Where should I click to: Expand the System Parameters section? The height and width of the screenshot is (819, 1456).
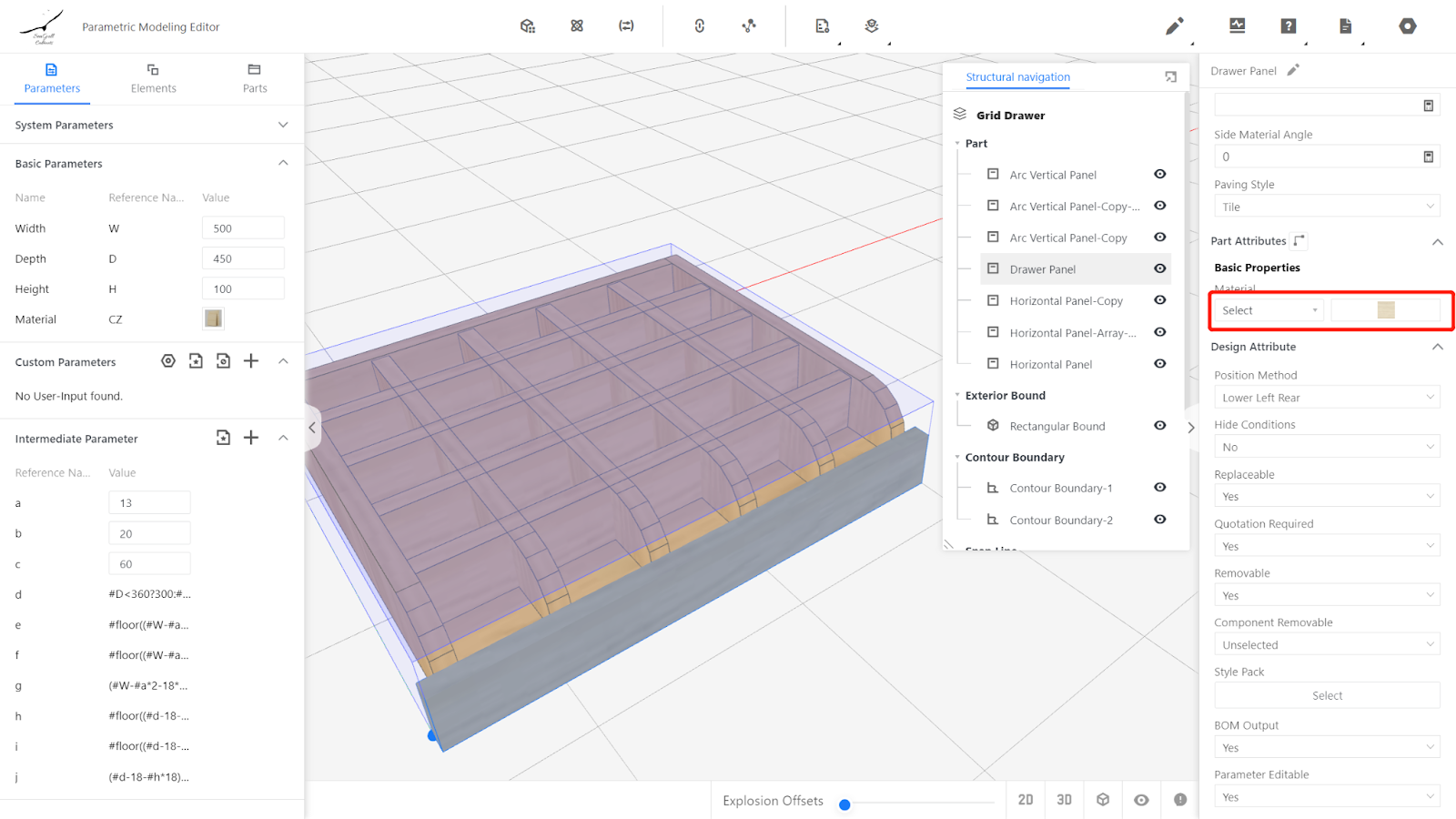coord(283,125)
